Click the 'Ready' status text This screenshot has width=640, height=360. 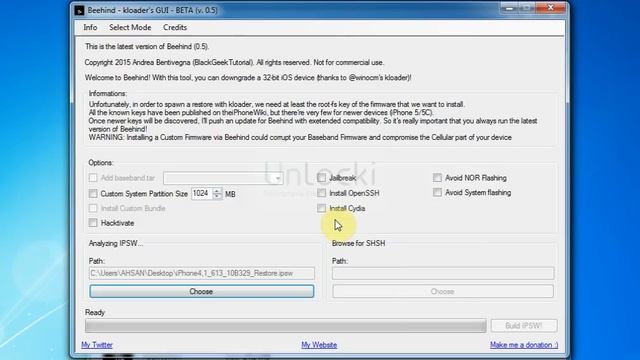(x=95, y=313)
